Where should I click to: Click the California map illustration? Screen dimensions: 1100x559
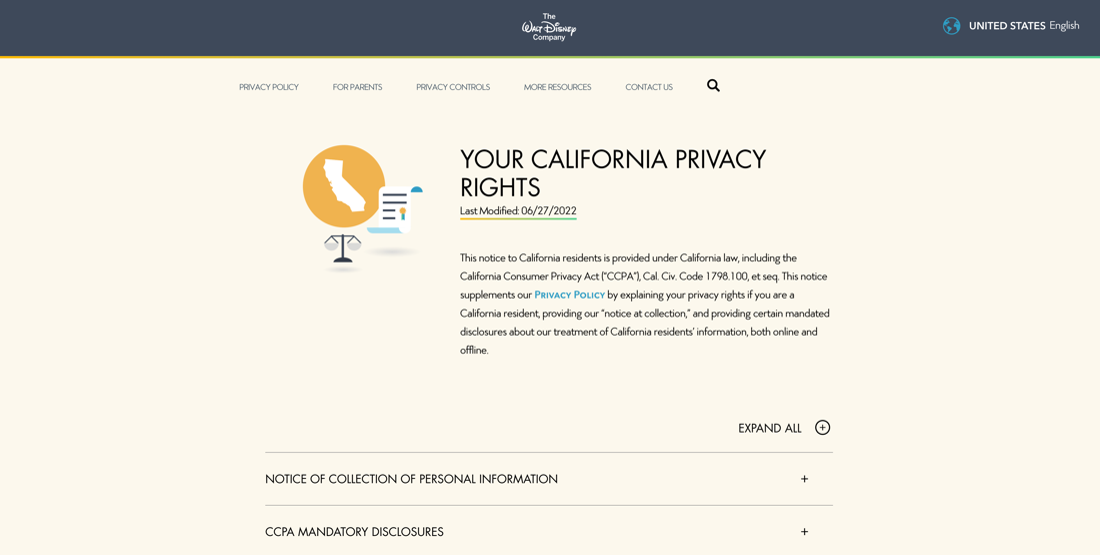click(x=344, y=186)
